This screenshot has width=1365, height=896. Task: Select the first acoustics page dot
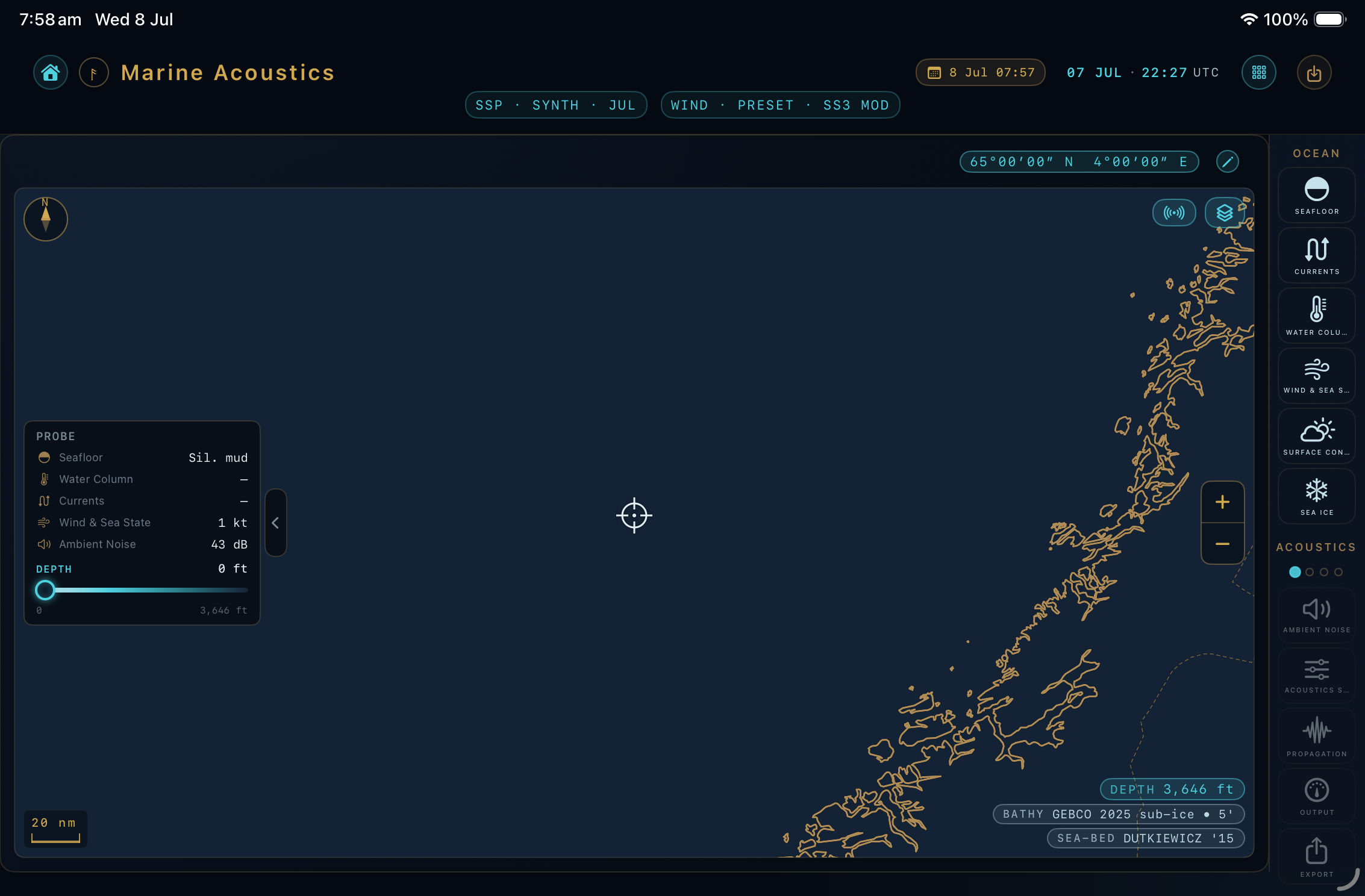(1295, 572)
